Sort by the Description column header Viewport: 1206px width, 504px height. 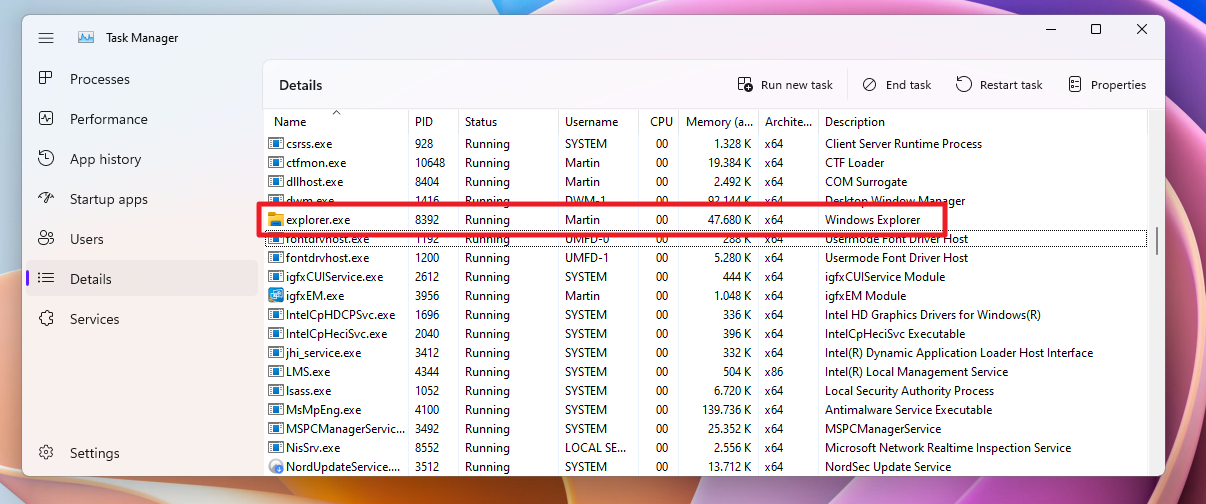[x=982, y=122]
